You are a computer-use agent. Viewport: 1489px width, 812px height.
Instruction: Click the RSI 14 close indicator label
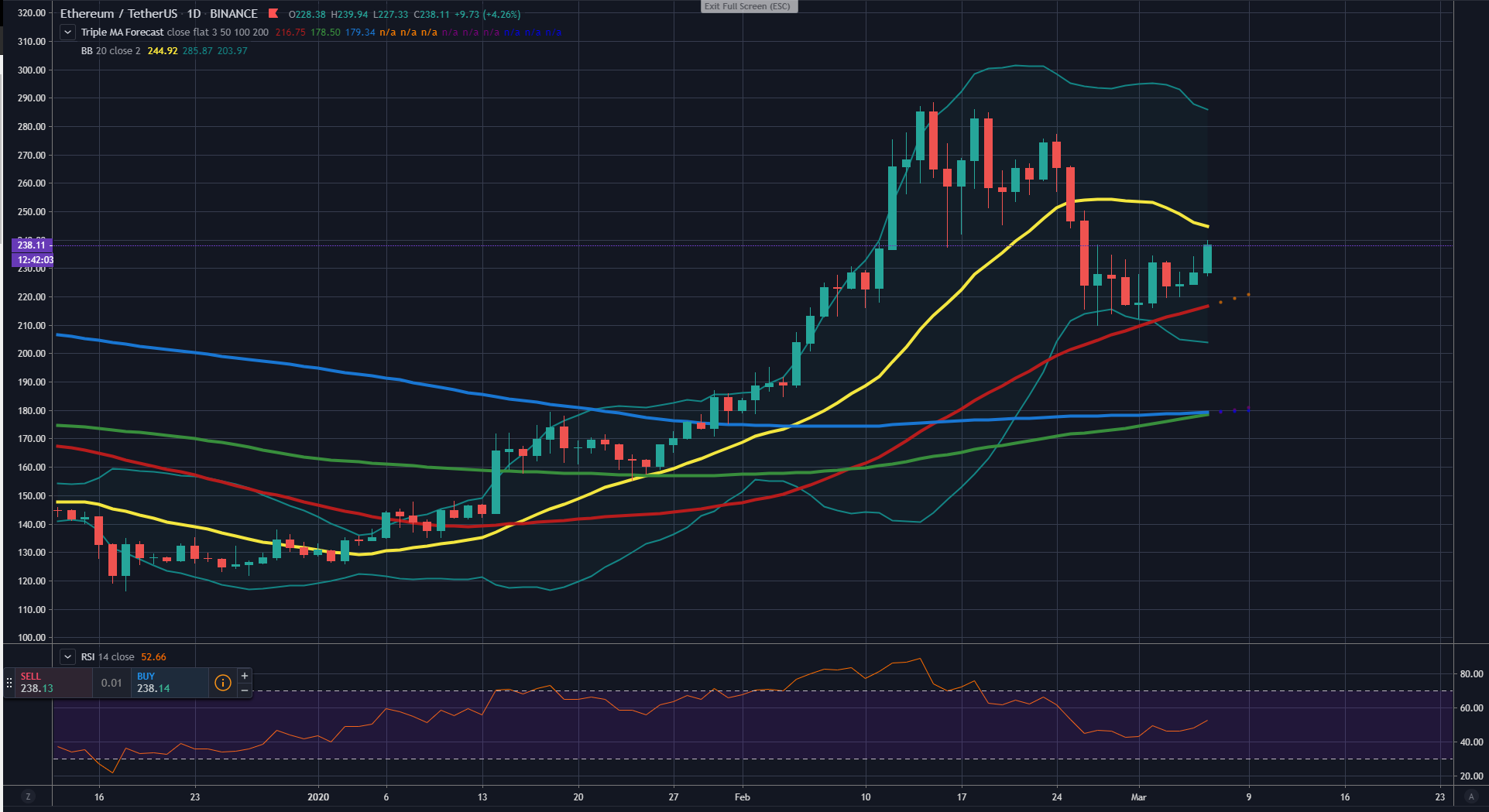[108, 657]
